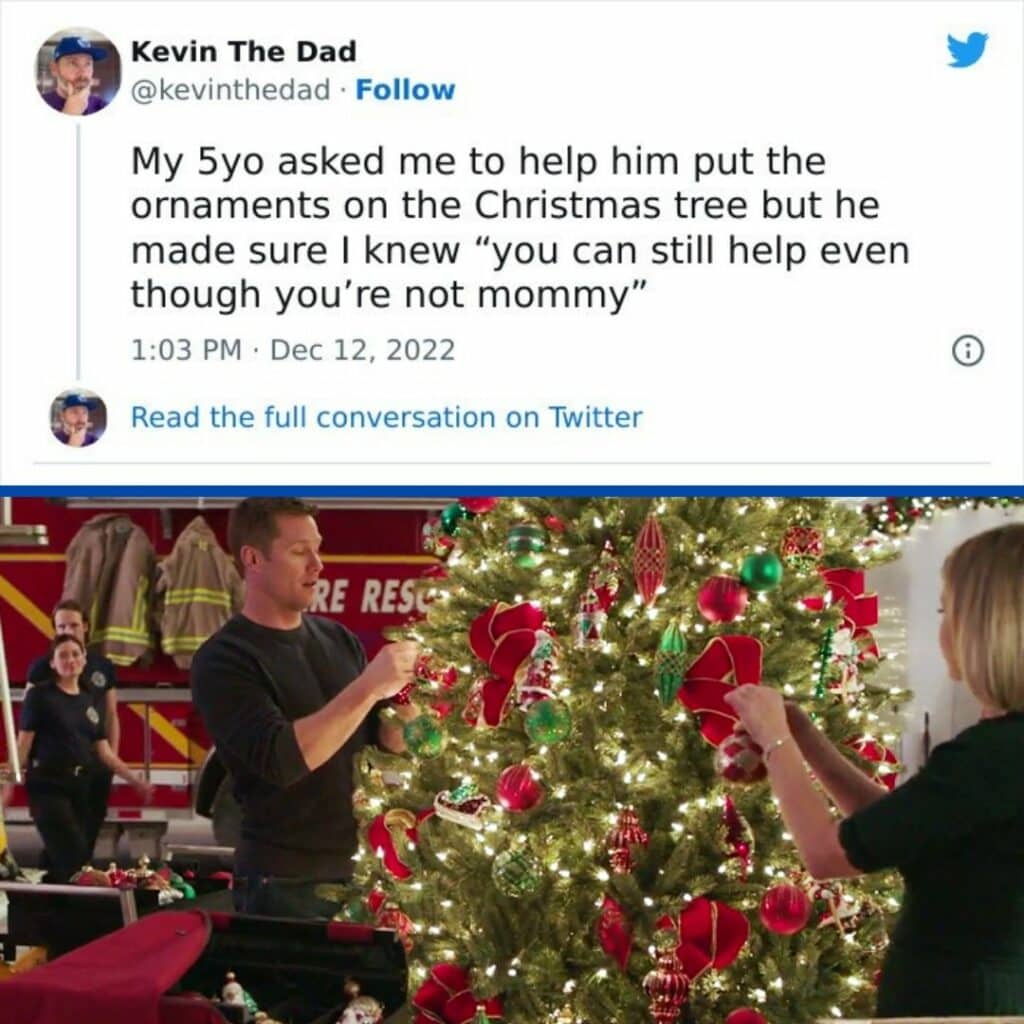Click the Dec 12, 2022 date

(362, 350)
